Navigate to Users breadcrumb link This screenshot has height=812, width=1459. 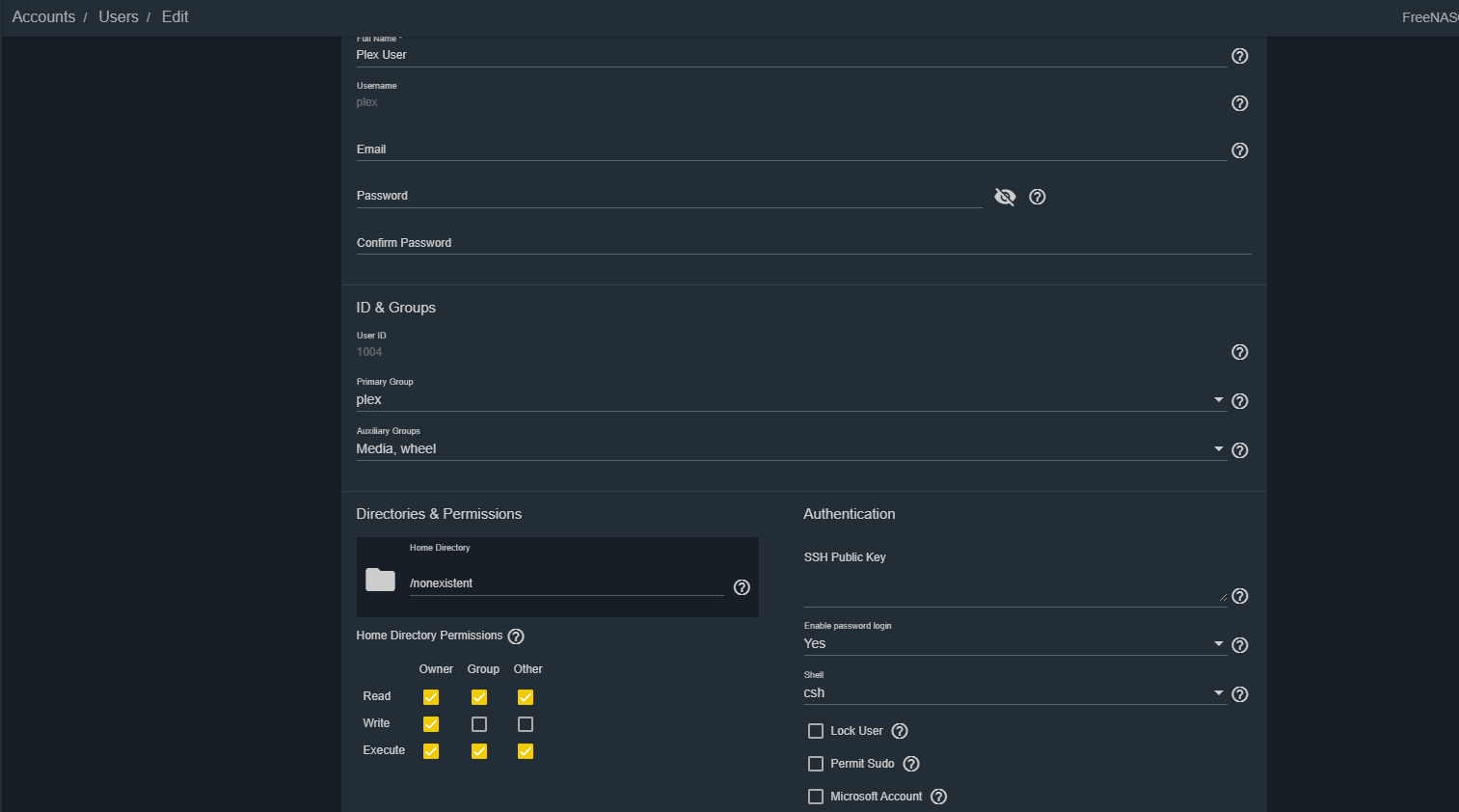[119, 17]
